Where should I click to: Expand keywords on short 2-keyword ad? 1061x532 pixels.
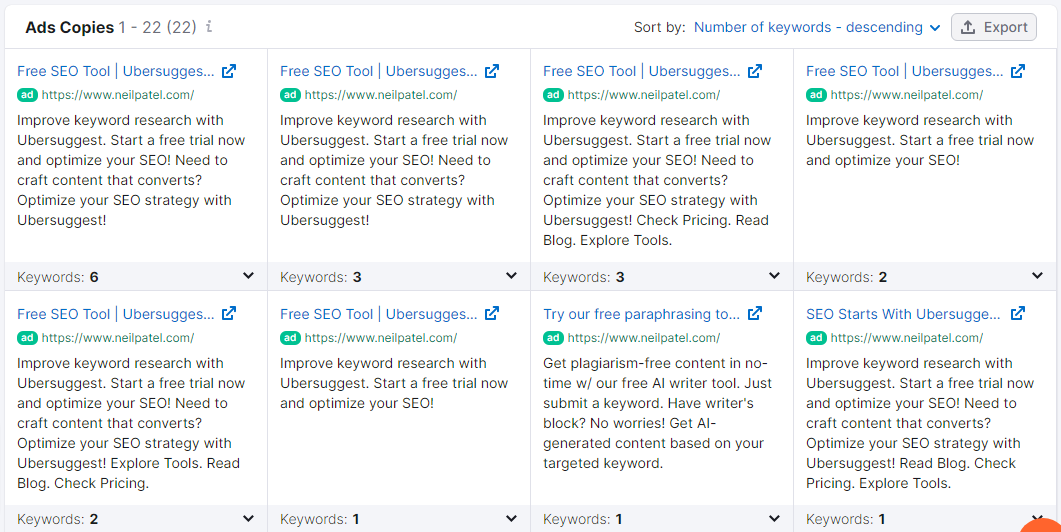tap(1037, 276)
